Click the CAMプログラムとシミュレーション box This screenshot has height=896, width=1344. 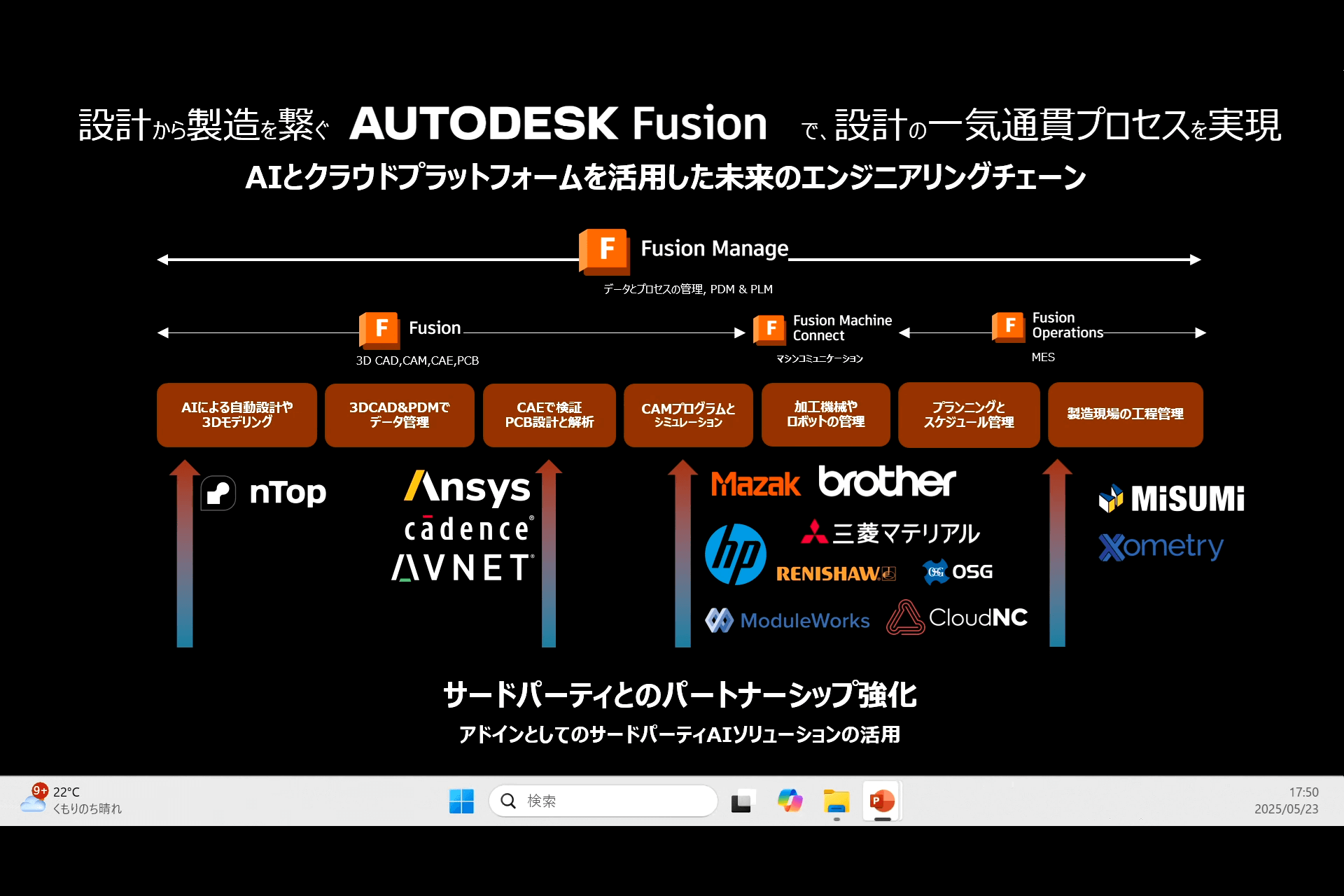pos(688,414)
